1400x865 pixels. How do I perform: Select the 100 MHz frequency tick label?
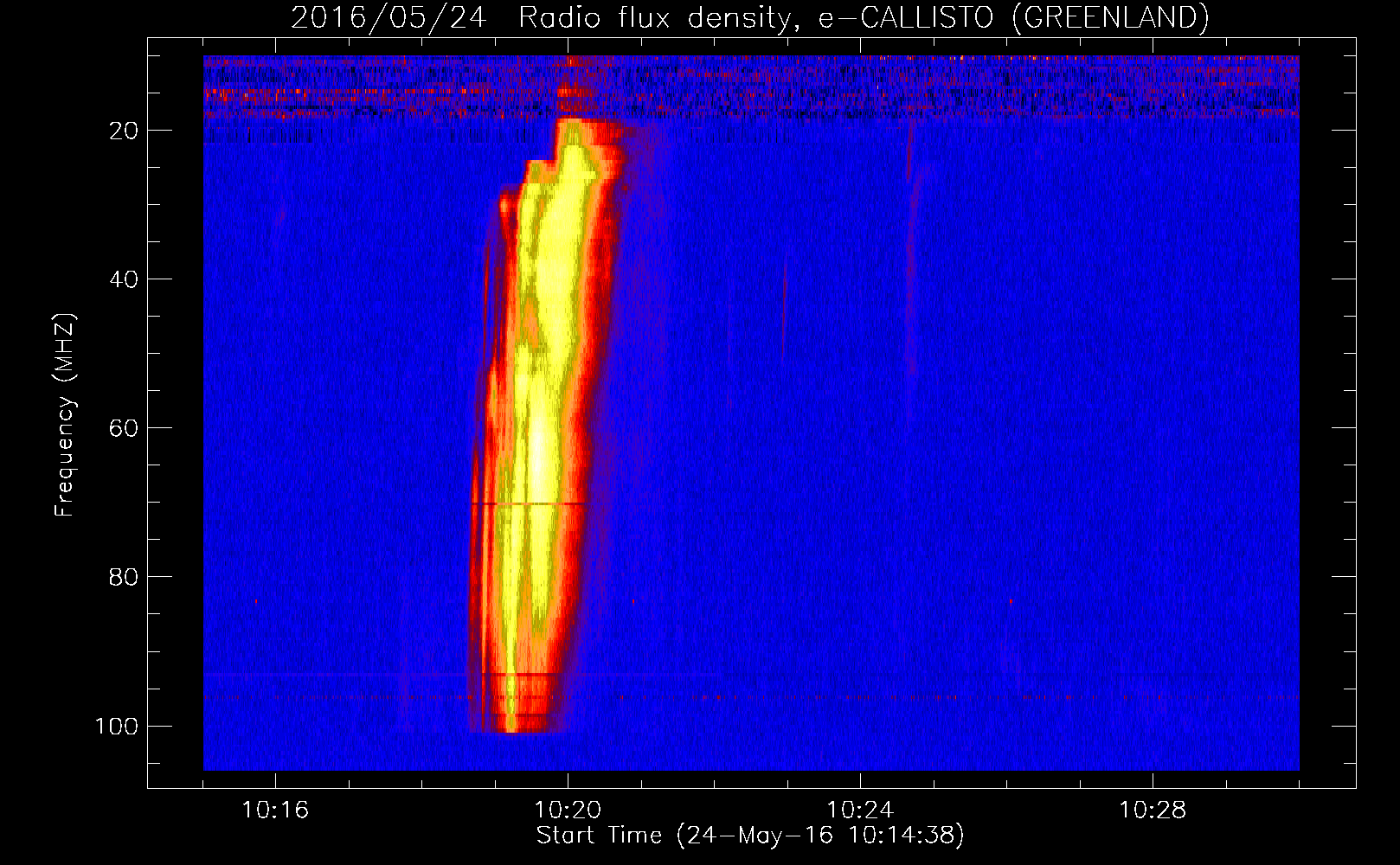pyautogui.click(x=117, y=726)
